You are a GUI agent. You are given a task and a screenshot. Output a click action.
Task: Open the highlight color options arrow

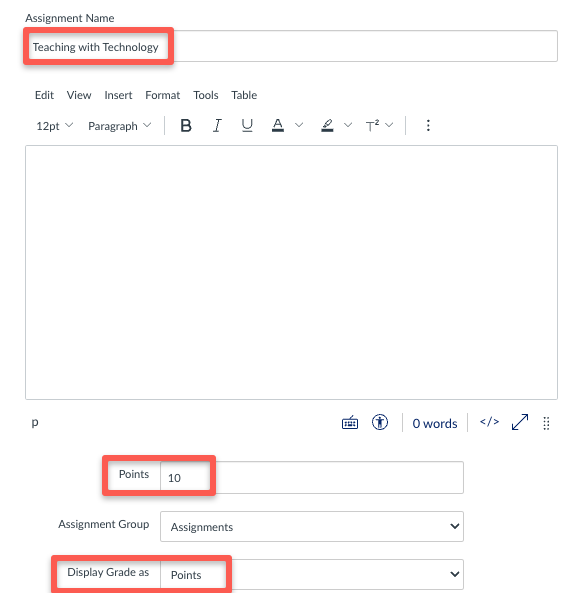pyautogui.click(x=348, y=125)
